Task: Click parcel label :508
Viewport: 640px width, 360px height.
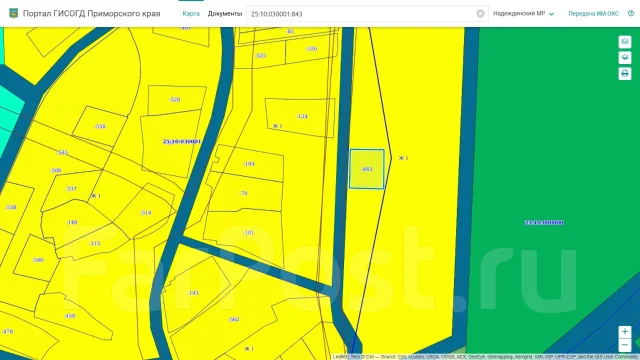Action: coord(56,170)
